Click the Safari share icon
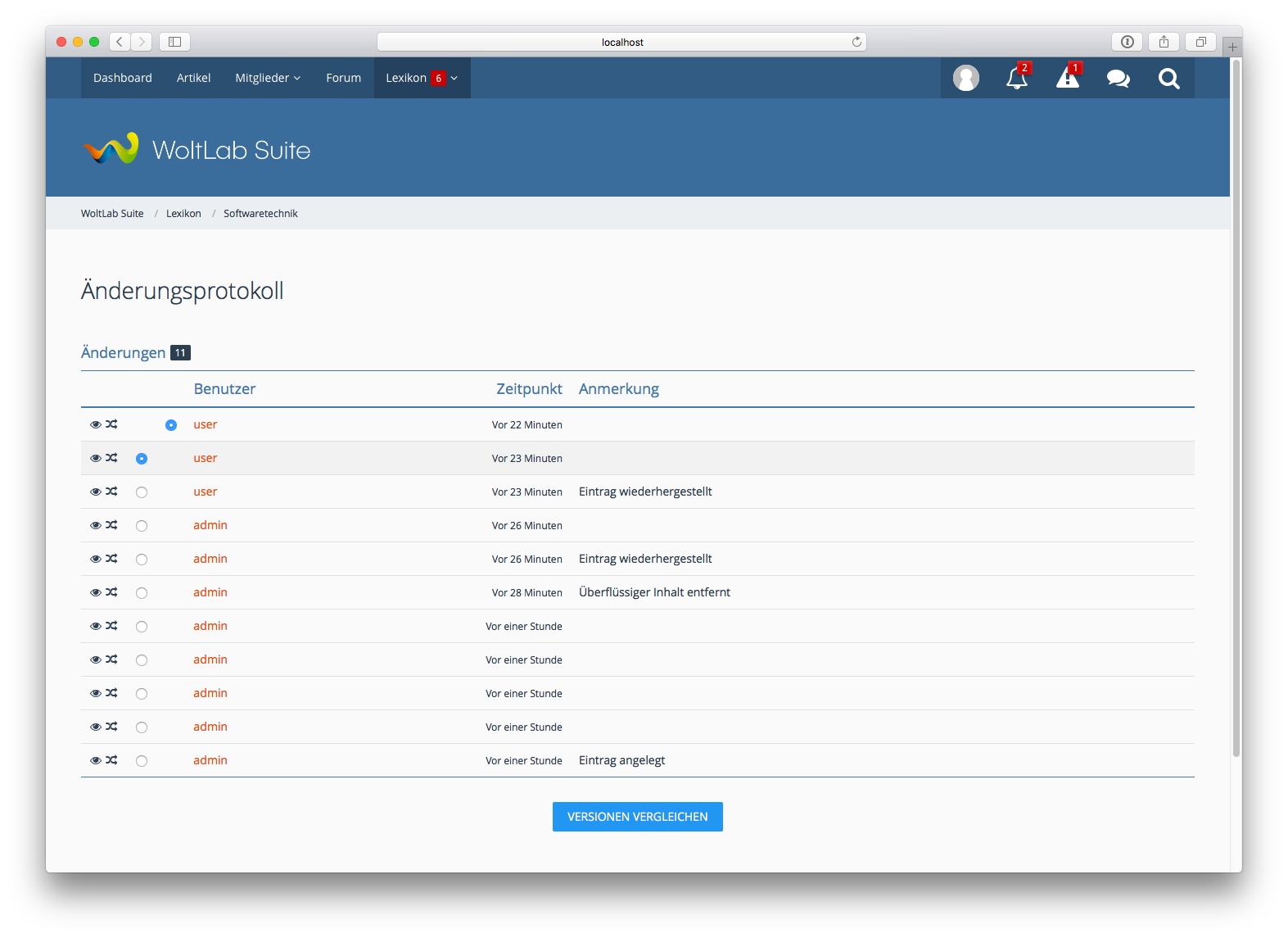This screenshot has width=1288, height=938. click(1164, 42)
